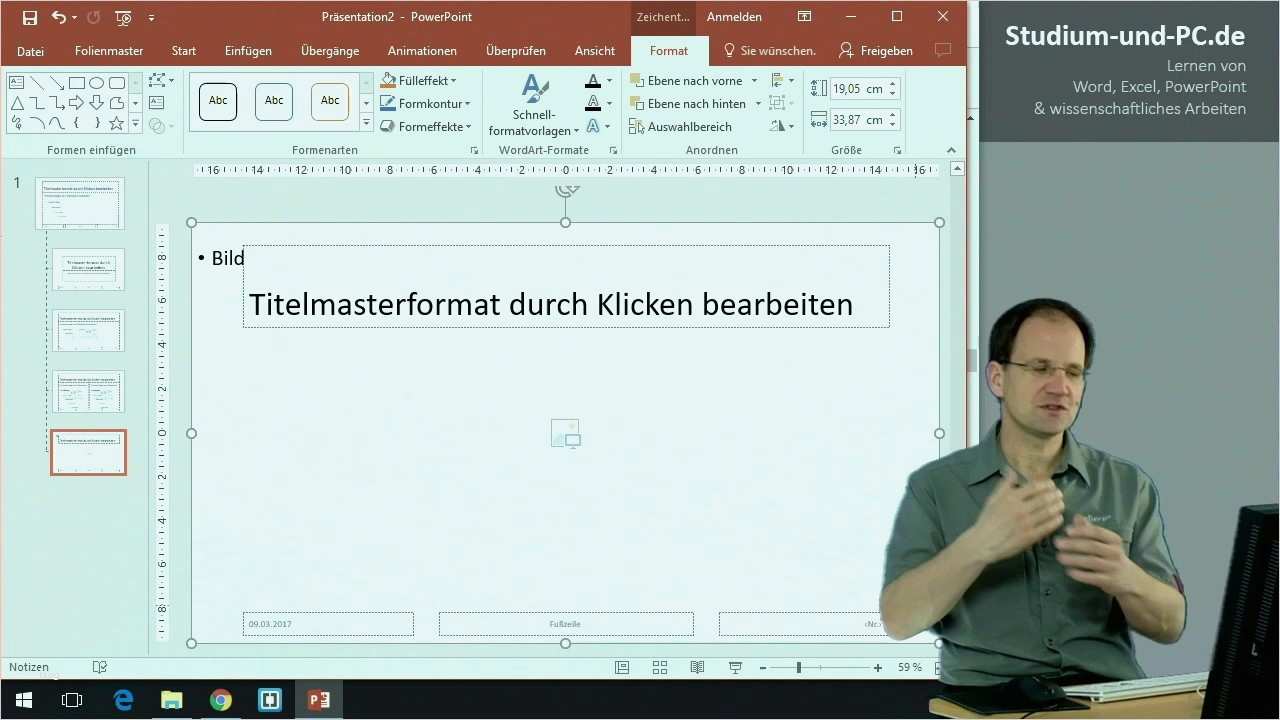Select the star shape tool
The height and width of the screenshot is (720, 1280).
tap(116, 123)
